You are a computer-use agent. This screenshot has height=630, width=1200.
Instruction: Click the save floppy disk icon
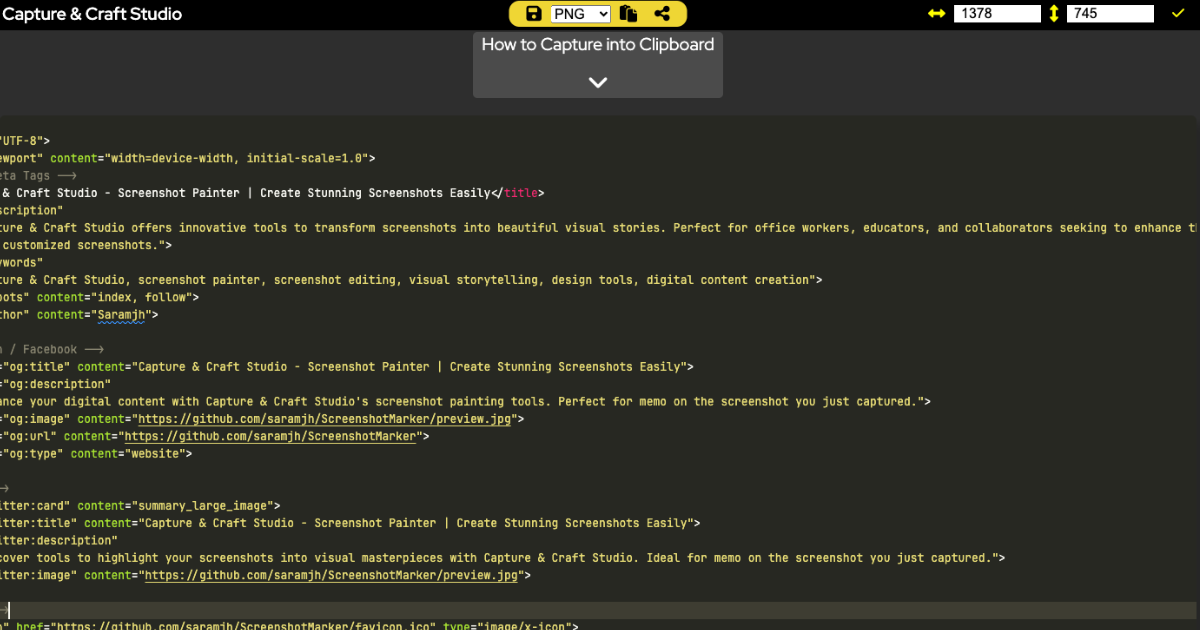[534, 14]
